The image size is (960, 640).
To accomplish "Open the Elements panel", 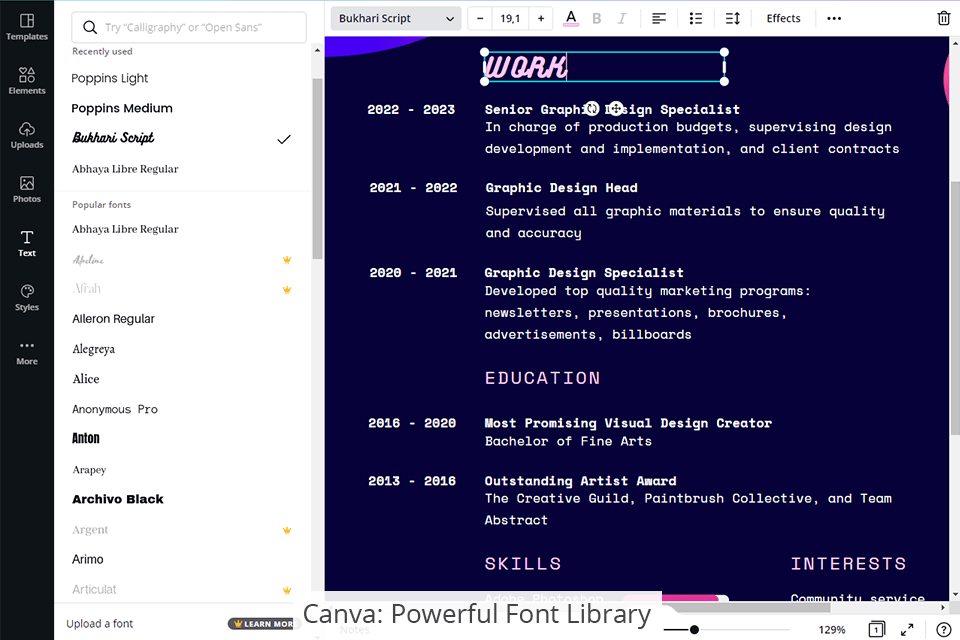I will point(27,81).
